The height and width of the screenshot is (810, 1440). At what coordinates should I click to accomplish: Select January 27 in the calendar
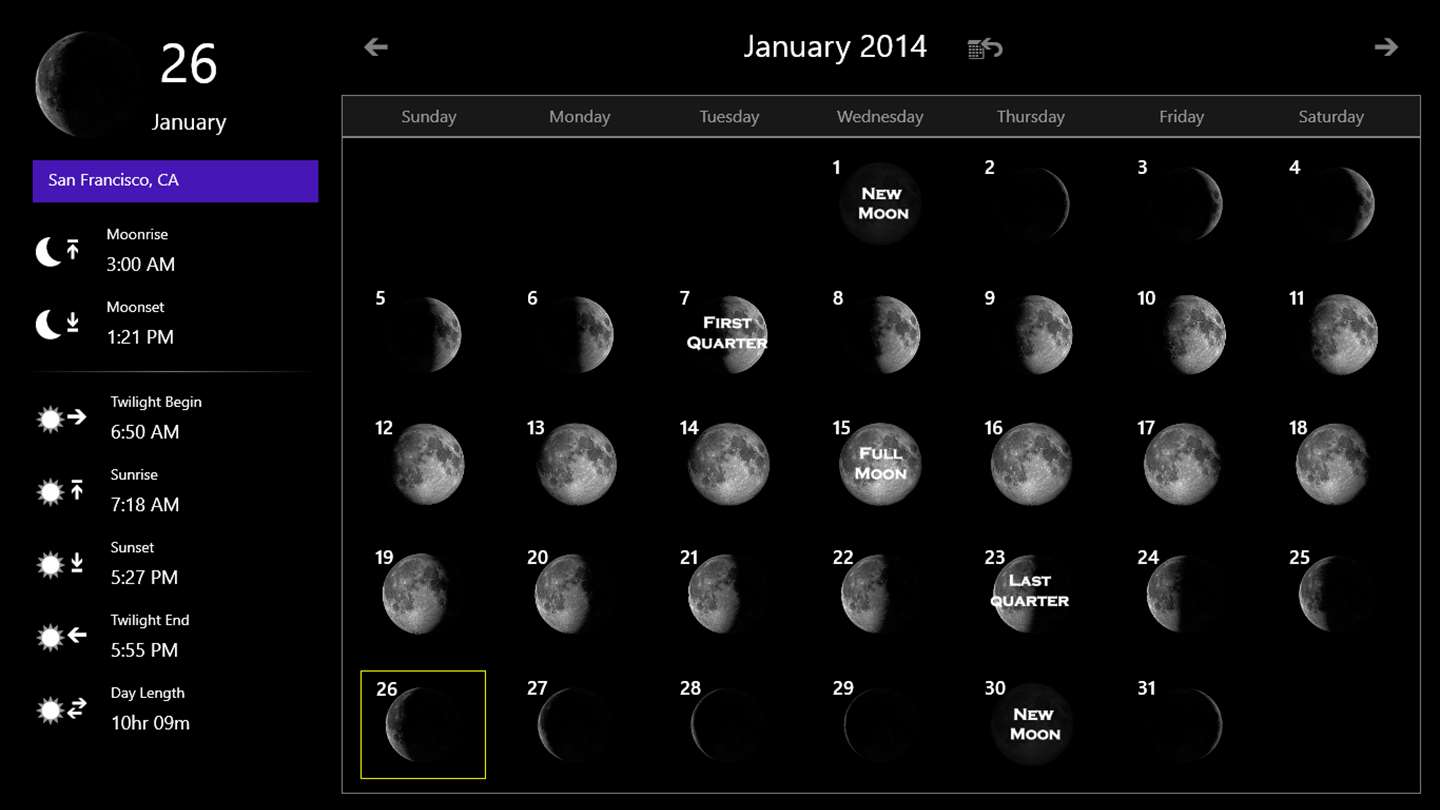(574, 724)
